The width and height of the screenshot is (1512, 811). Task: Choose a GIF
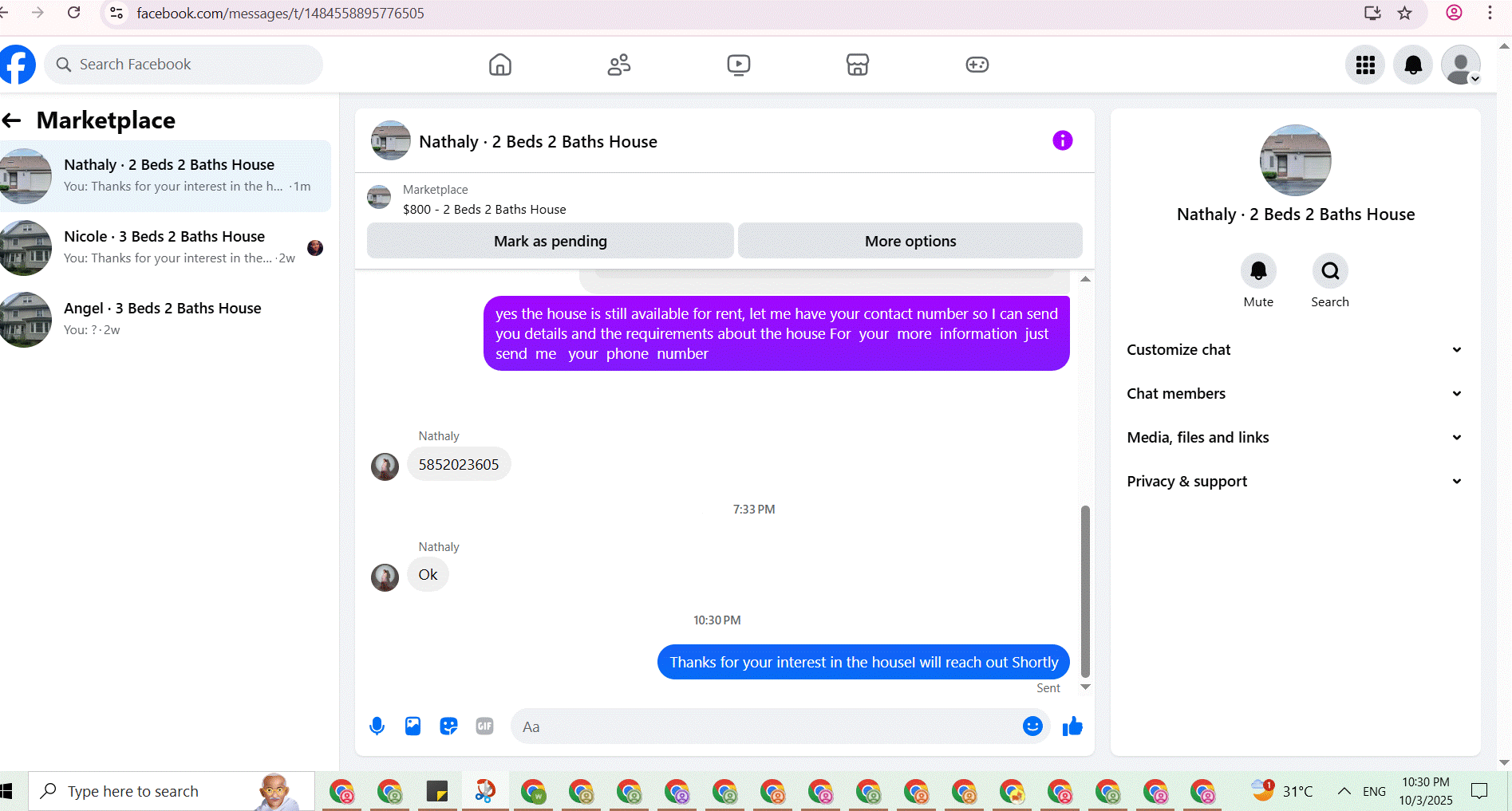484,726
